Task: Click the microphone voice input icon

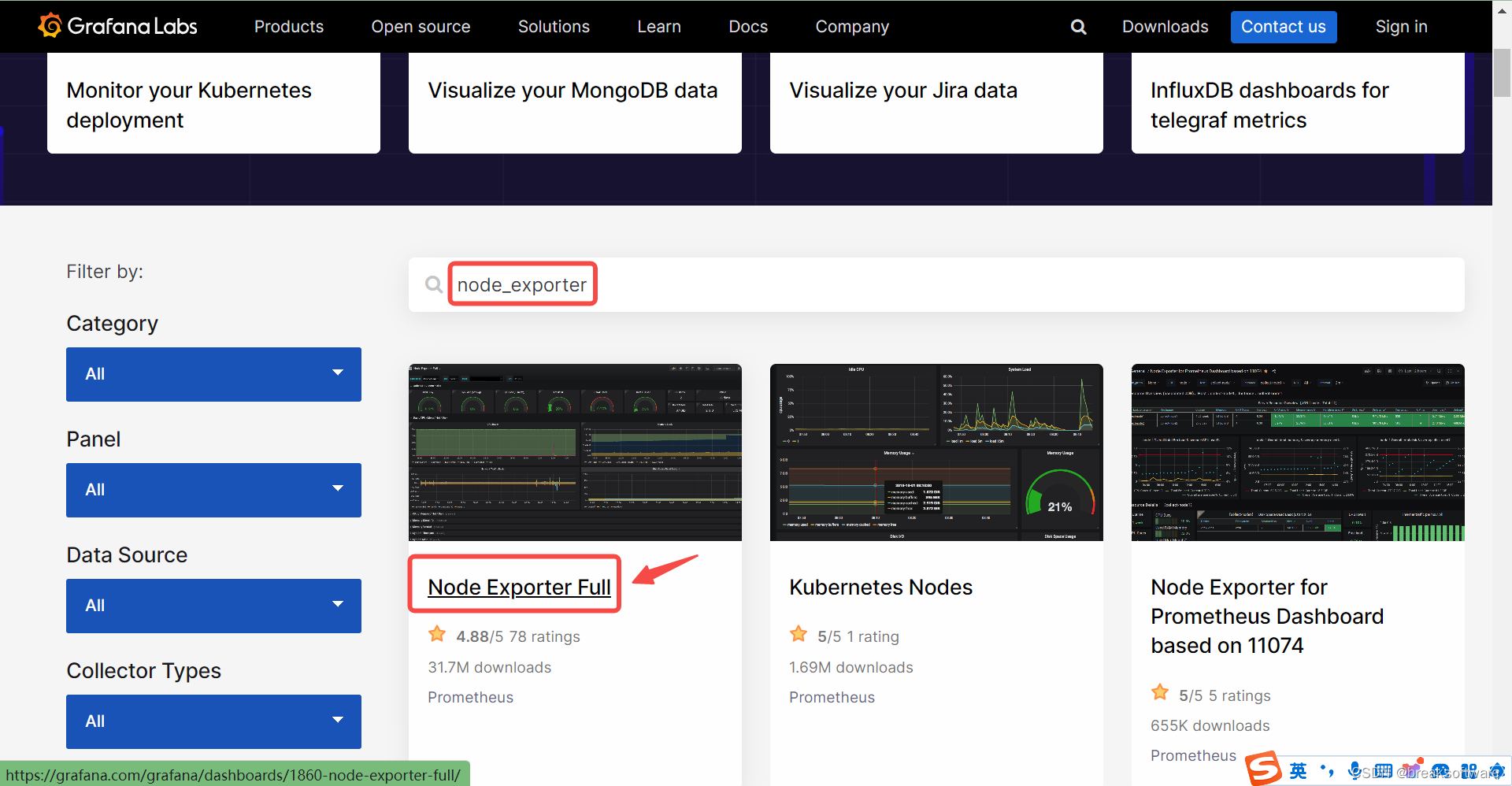Action: pos(1354,770)
